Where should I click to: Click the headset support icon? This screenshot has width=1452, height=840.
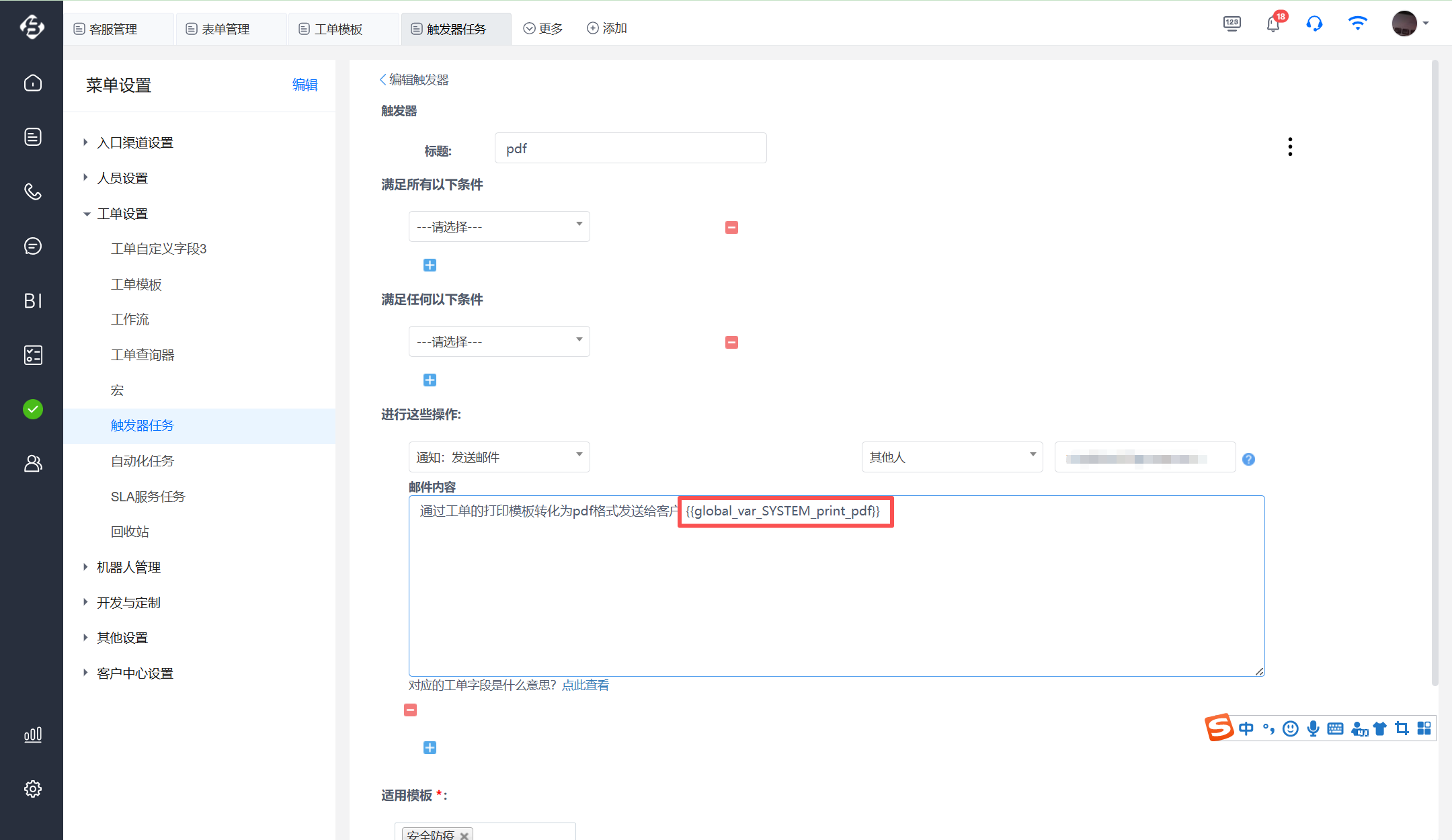(x=1314, y=25)
